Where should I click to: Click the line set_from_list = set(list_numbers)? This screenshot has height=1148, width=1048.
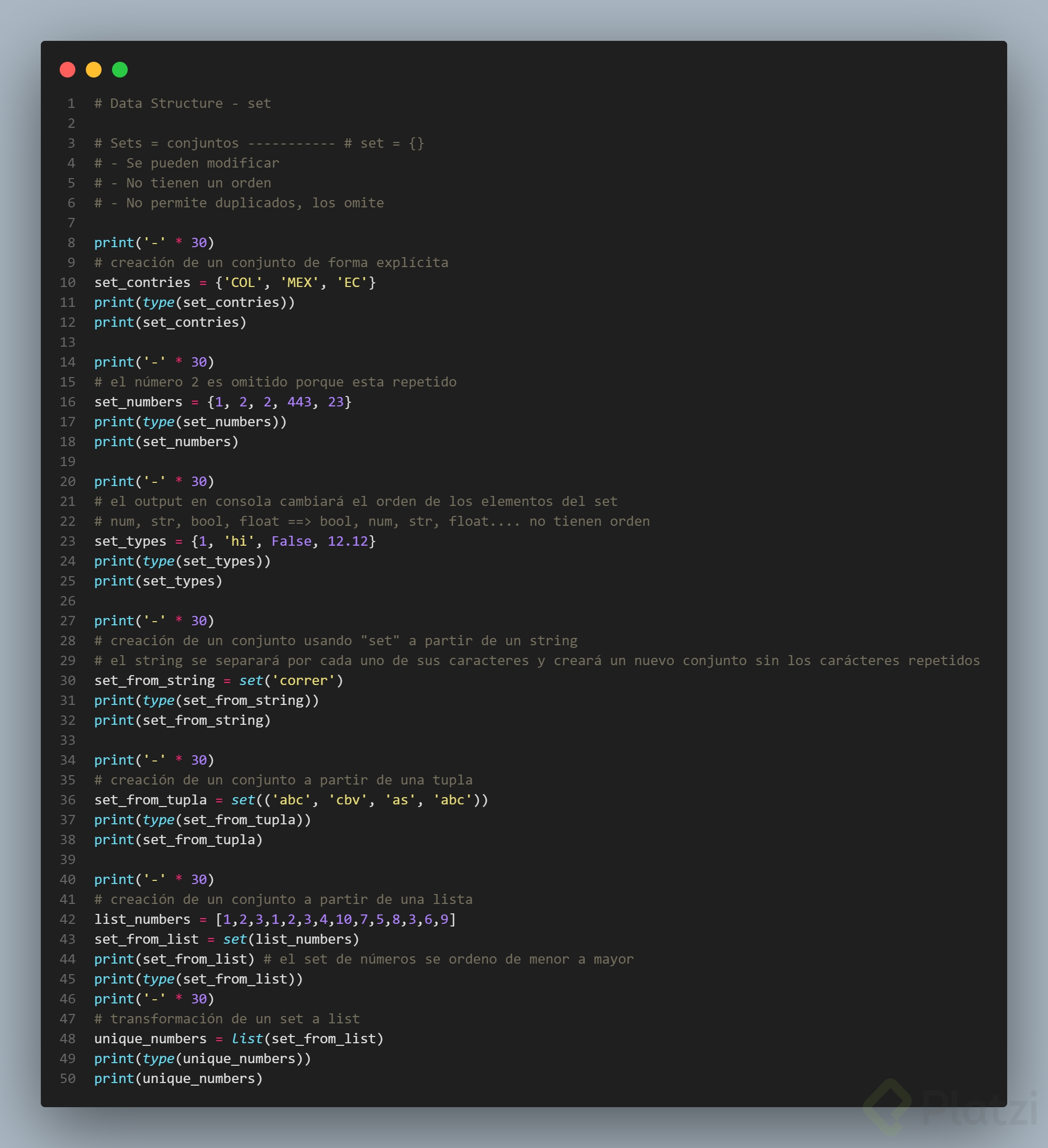coord(227,939)
